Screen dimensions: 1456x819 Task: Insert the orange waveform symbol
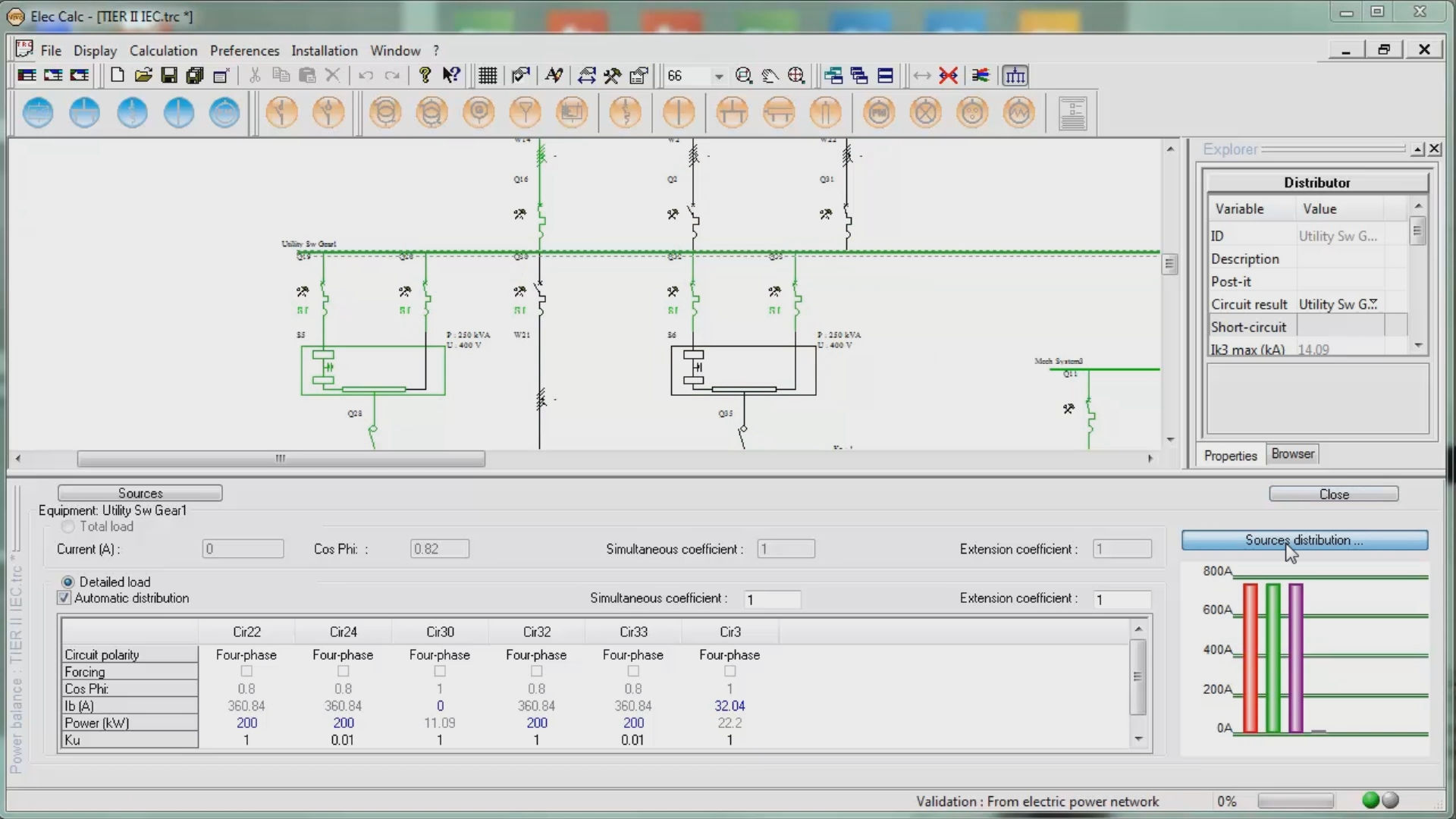click(x=1019, y=113)
